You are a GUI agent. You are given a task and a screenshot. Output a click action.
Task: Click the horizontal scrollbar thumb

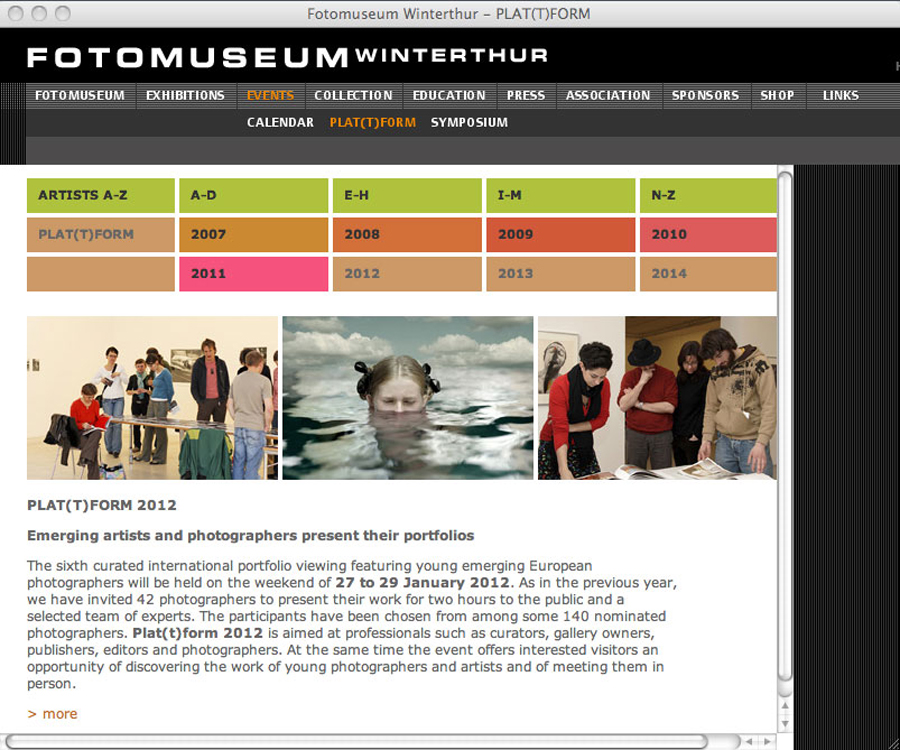pyautogui.click(x=356, y=741)
